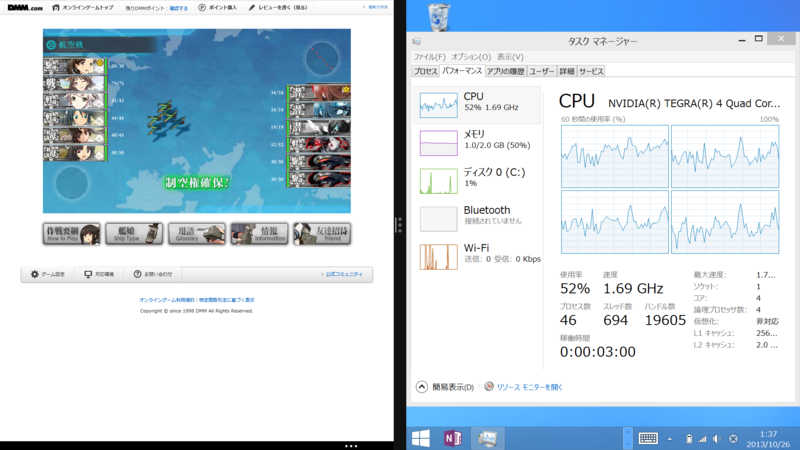Image resolution: width=800 pixels, height=450 pixels.
Task: Click 対応環境 monitor button
Action: (99, 274)
